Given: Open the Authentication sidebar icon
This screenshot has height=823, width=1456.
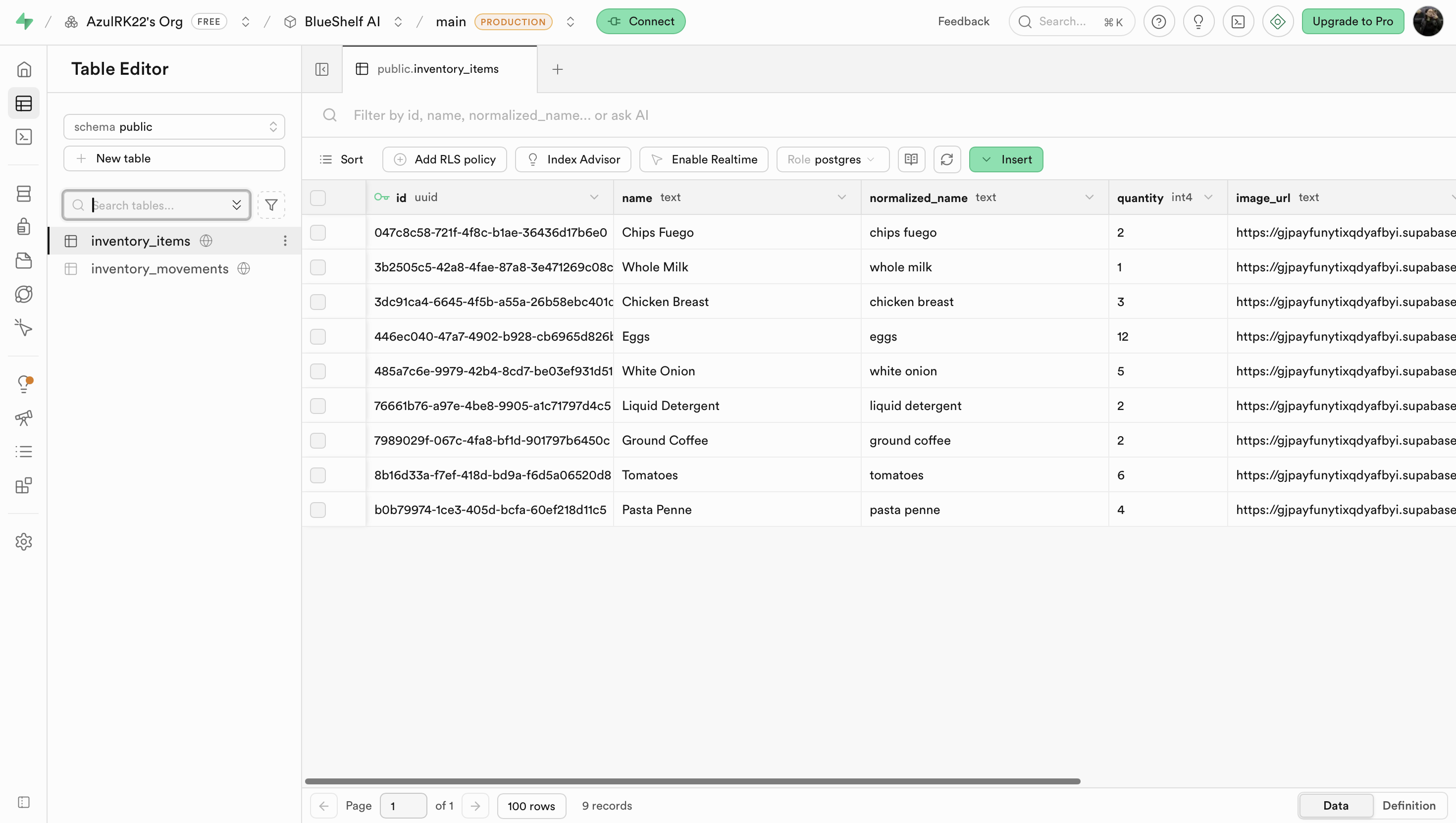Looking at the screenshot, I should point(24,227).
